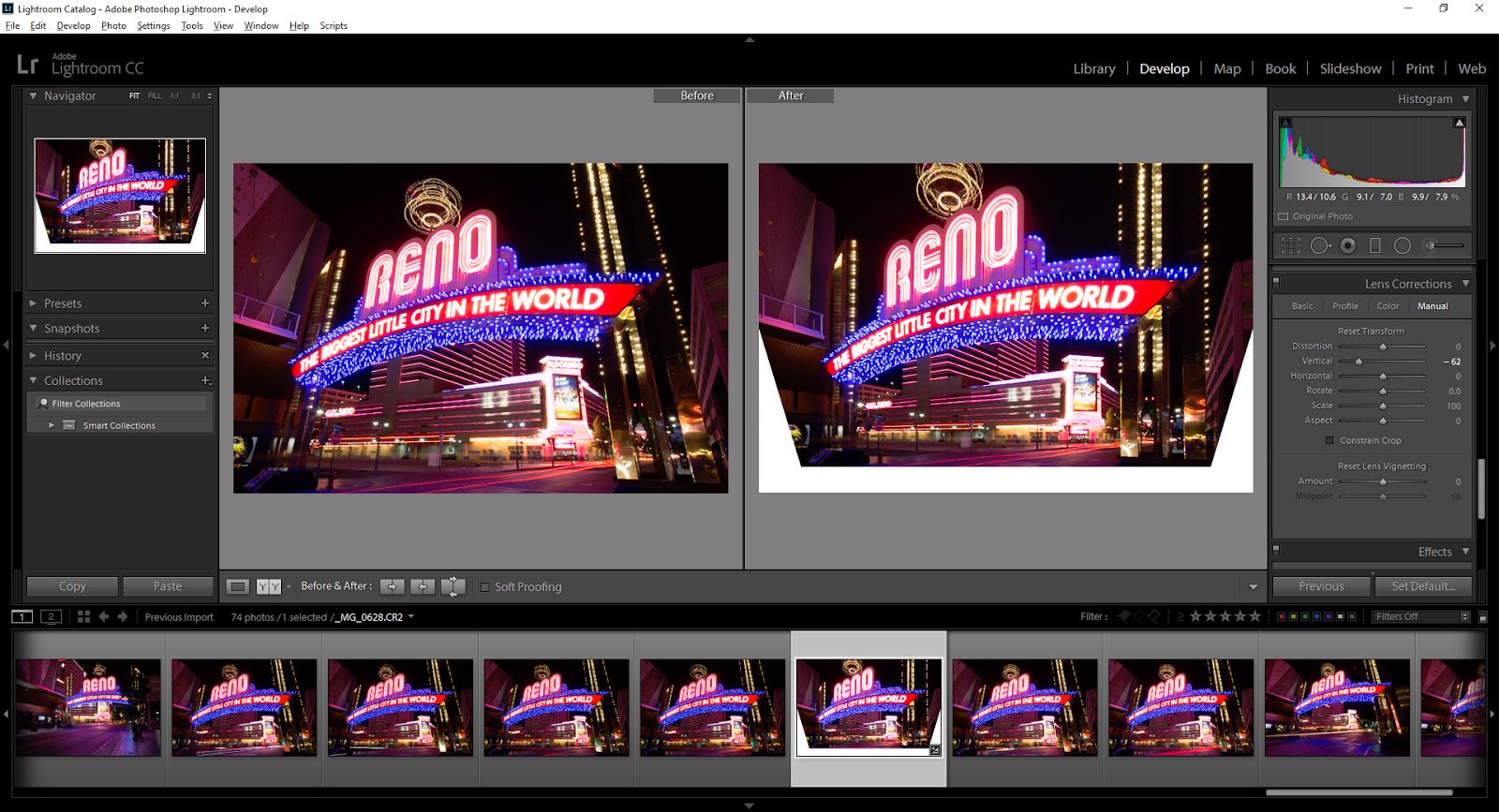
Task: Add new preset with plus icon
Action: tap(205, 303)
